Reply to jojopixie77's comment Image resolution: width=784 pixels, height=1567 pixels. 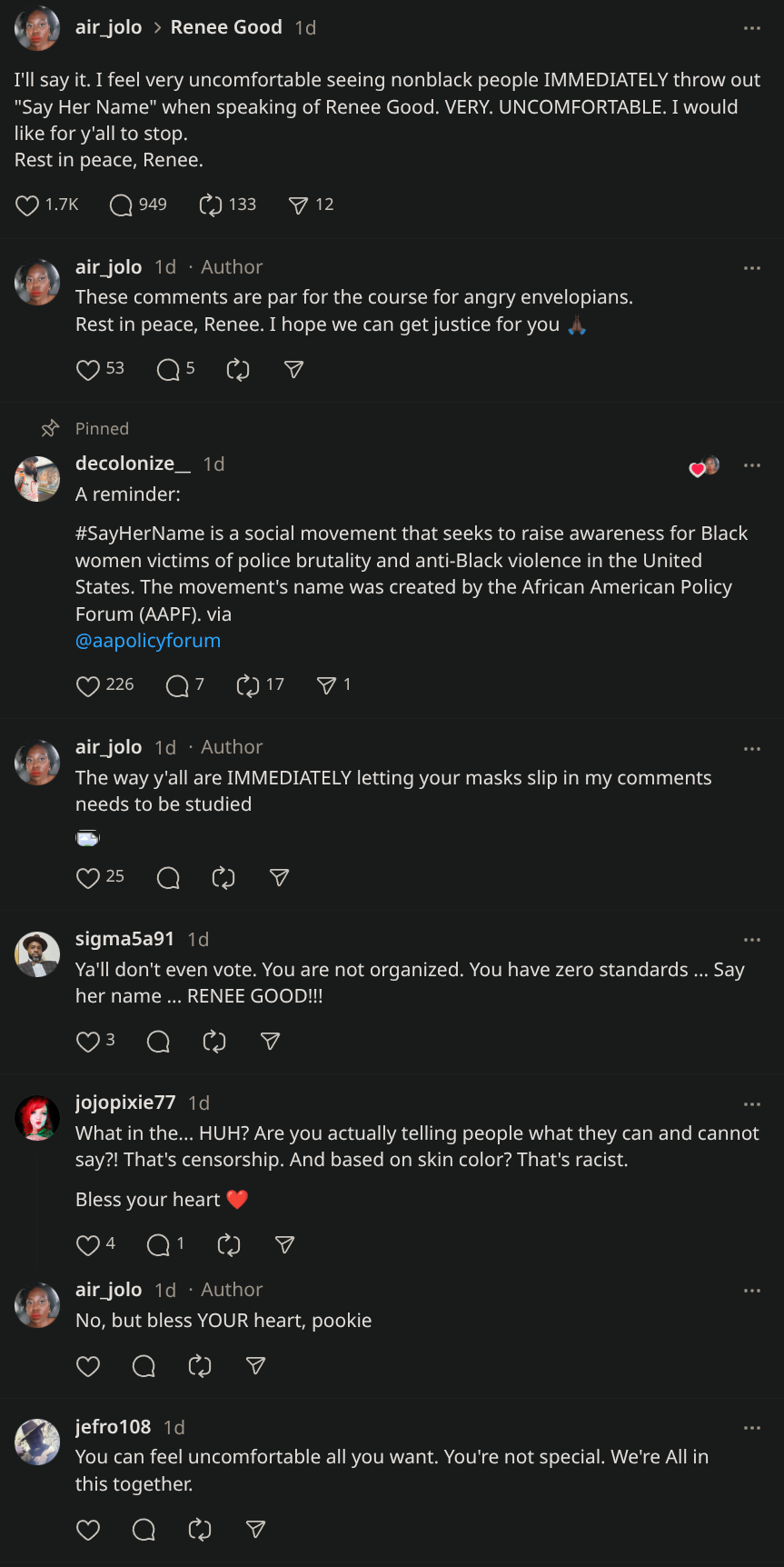pos(159,1245)
